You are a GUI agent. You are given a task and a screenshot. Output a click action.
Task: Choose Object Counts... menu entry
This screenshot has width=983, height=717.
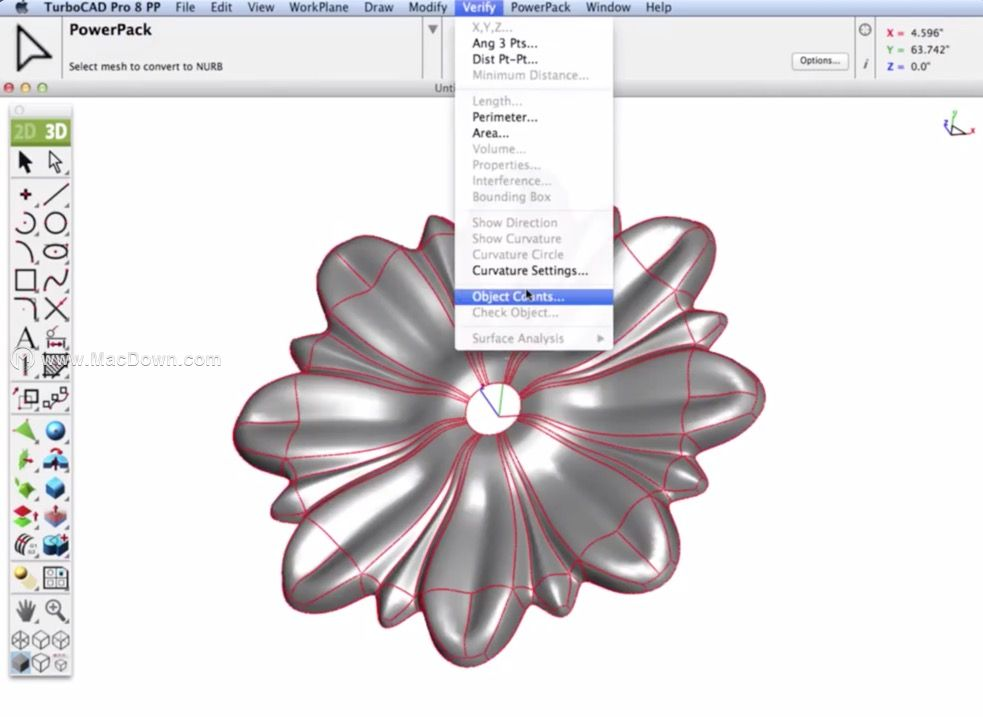[534, 296]
